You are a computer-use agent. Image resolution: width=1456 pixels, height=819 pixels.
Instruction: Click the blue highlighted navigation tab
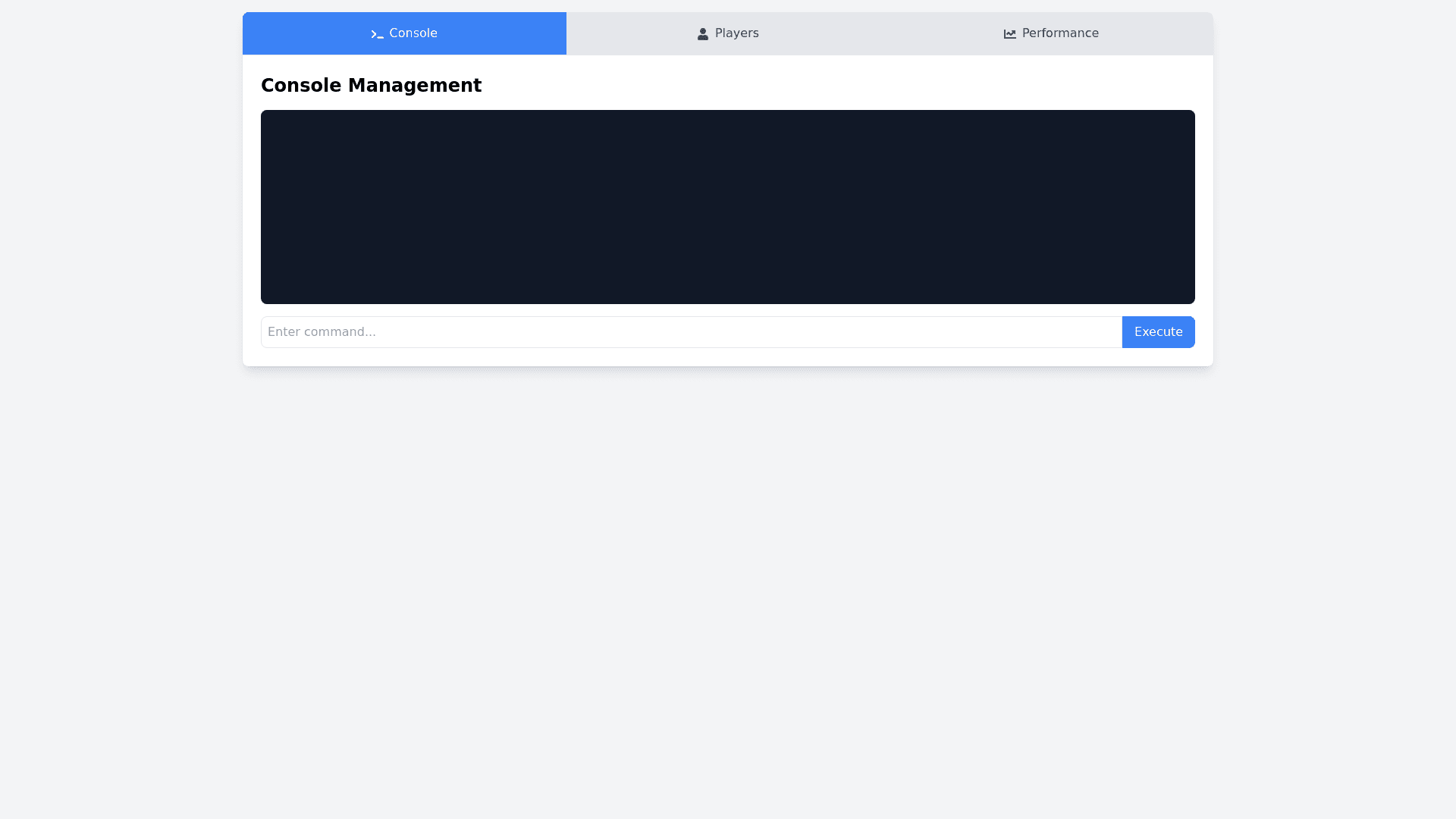coord(404,33)
